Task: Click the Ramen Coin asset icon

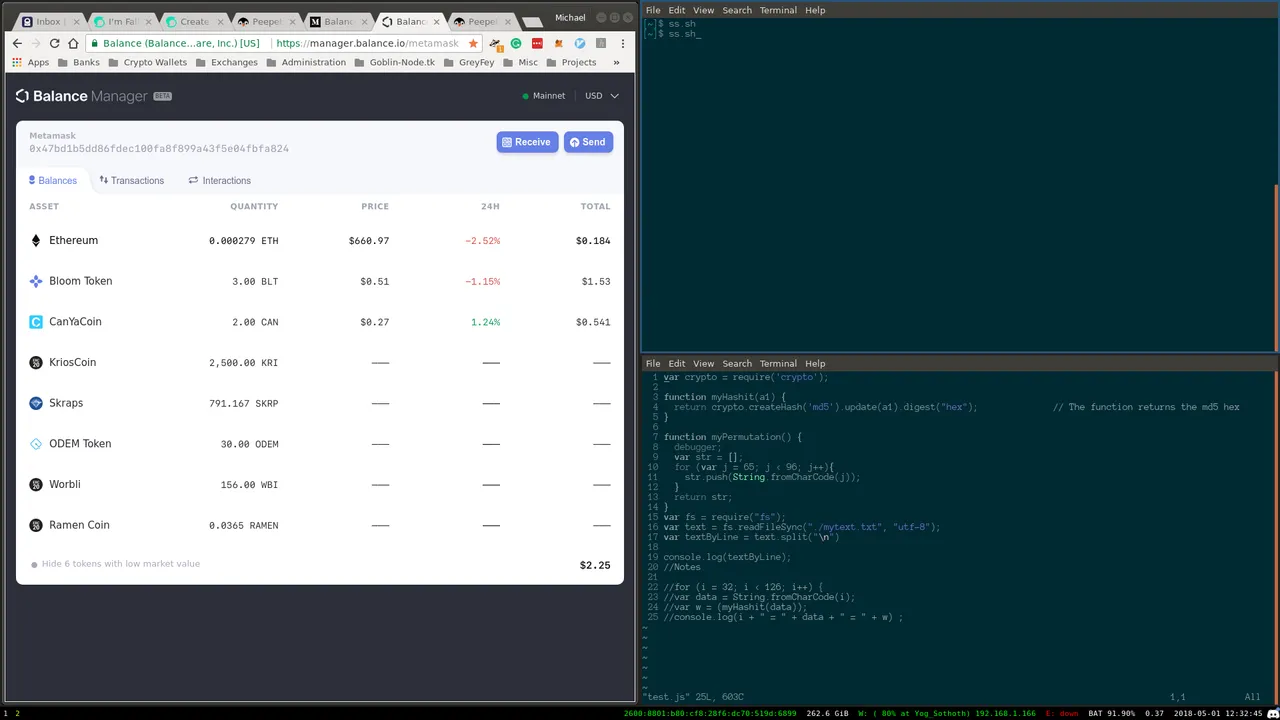Action: pos(36,525)
